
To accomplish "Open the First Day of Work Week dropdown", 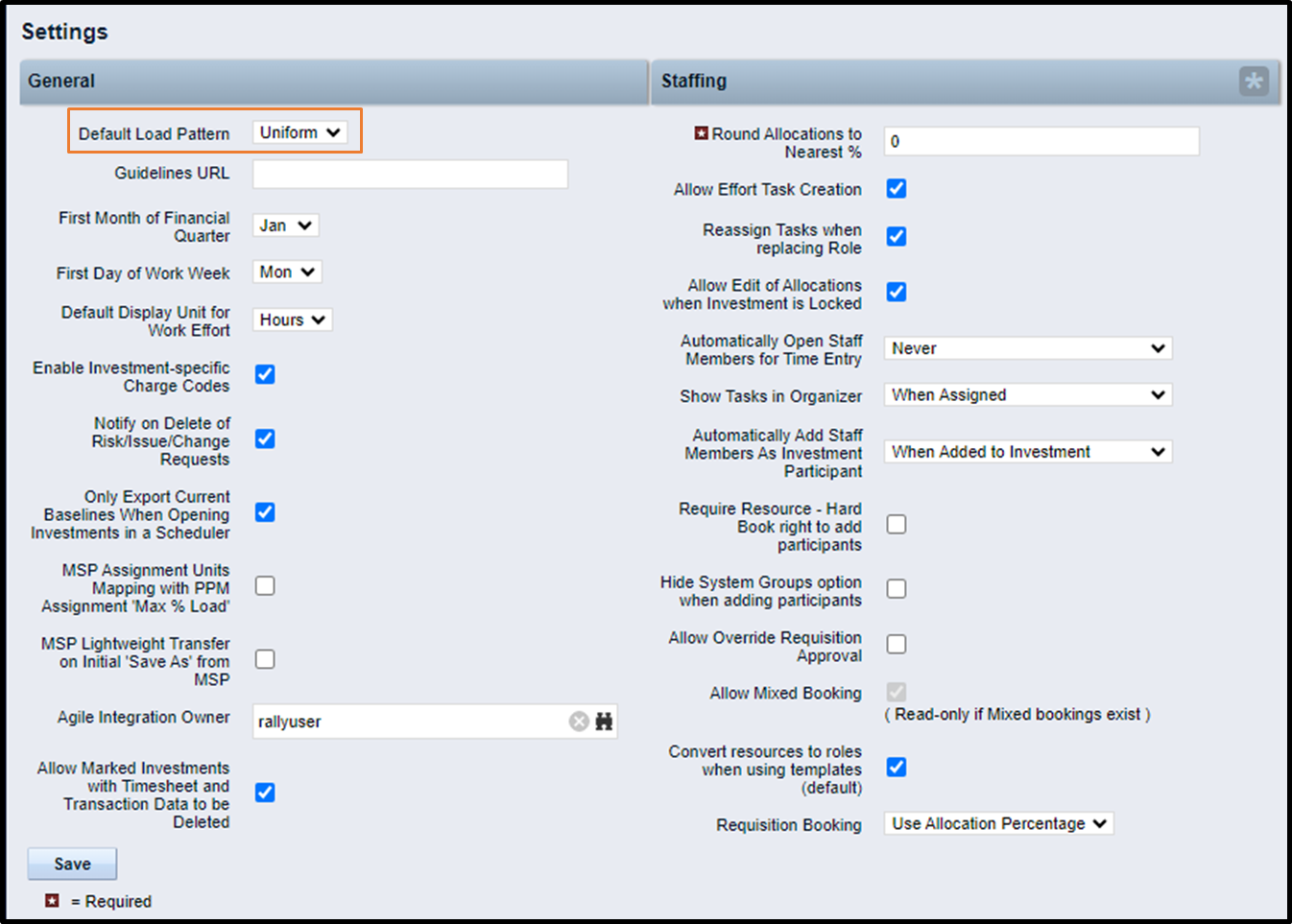I will [285, 272].
